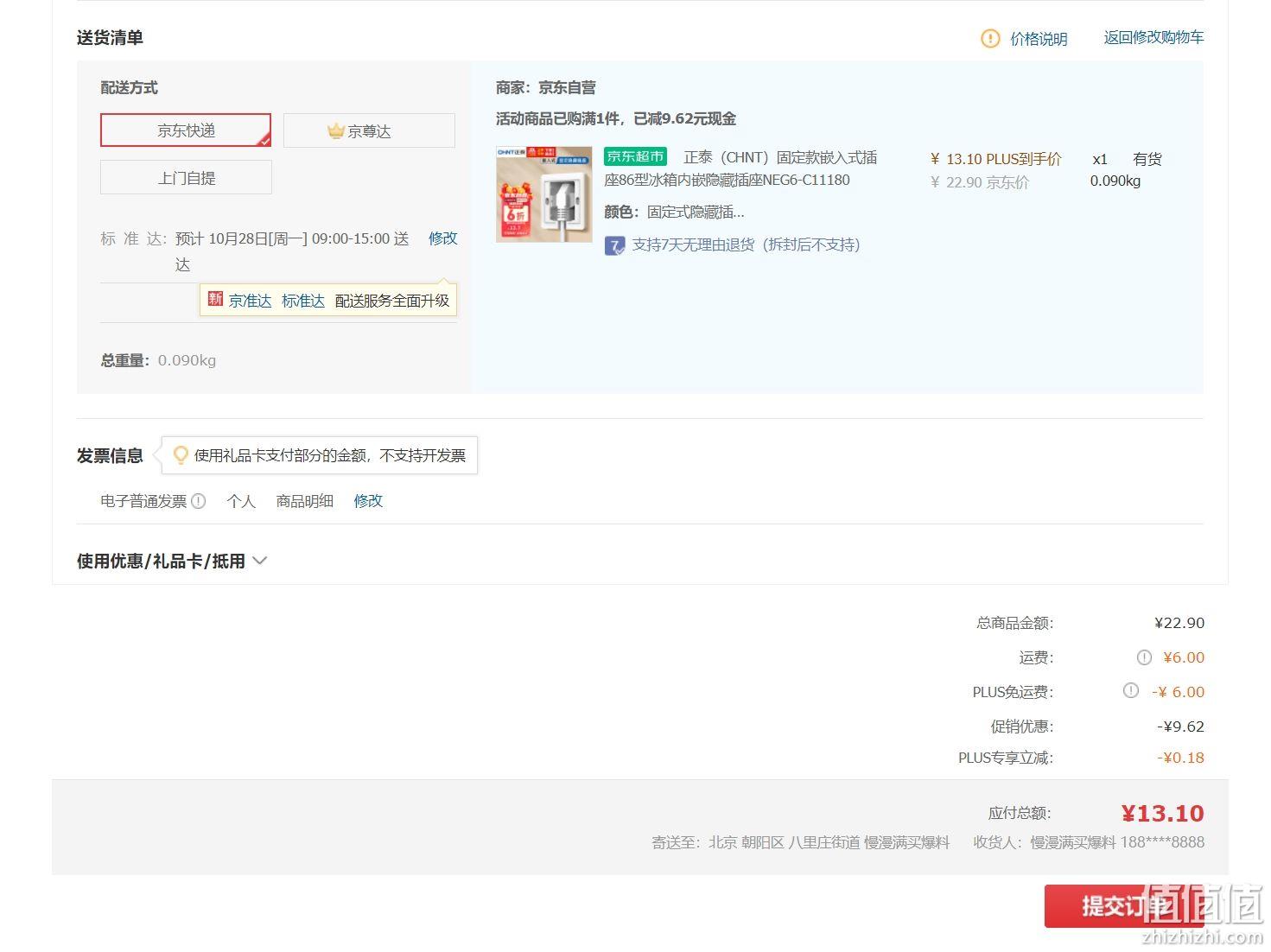Click 支持7天无理由退货 text
The width and height of the screenshot is (1271, 952).
(746, 244)
